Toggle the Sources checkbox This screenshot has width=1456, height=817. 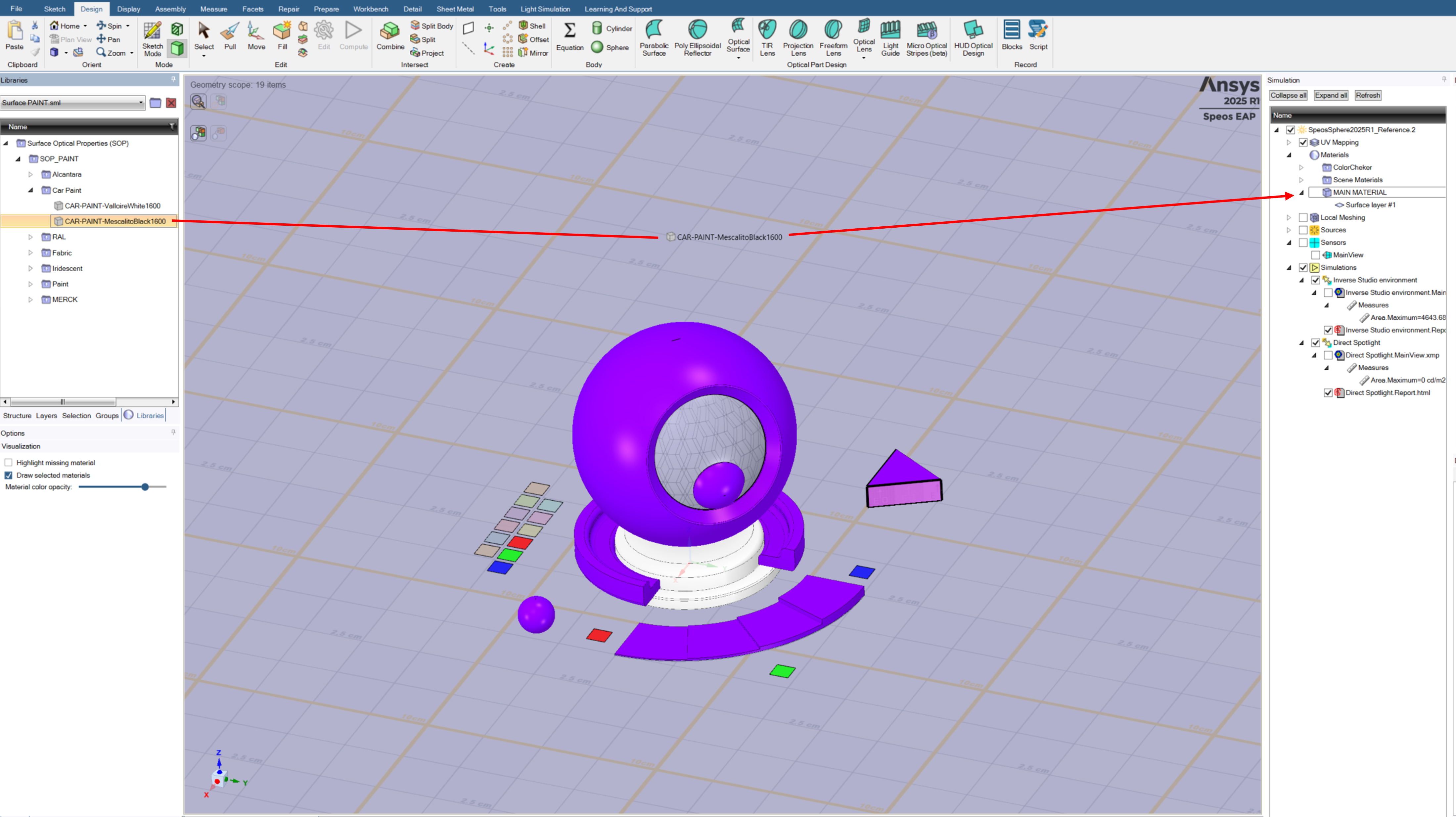point(1303,230)
